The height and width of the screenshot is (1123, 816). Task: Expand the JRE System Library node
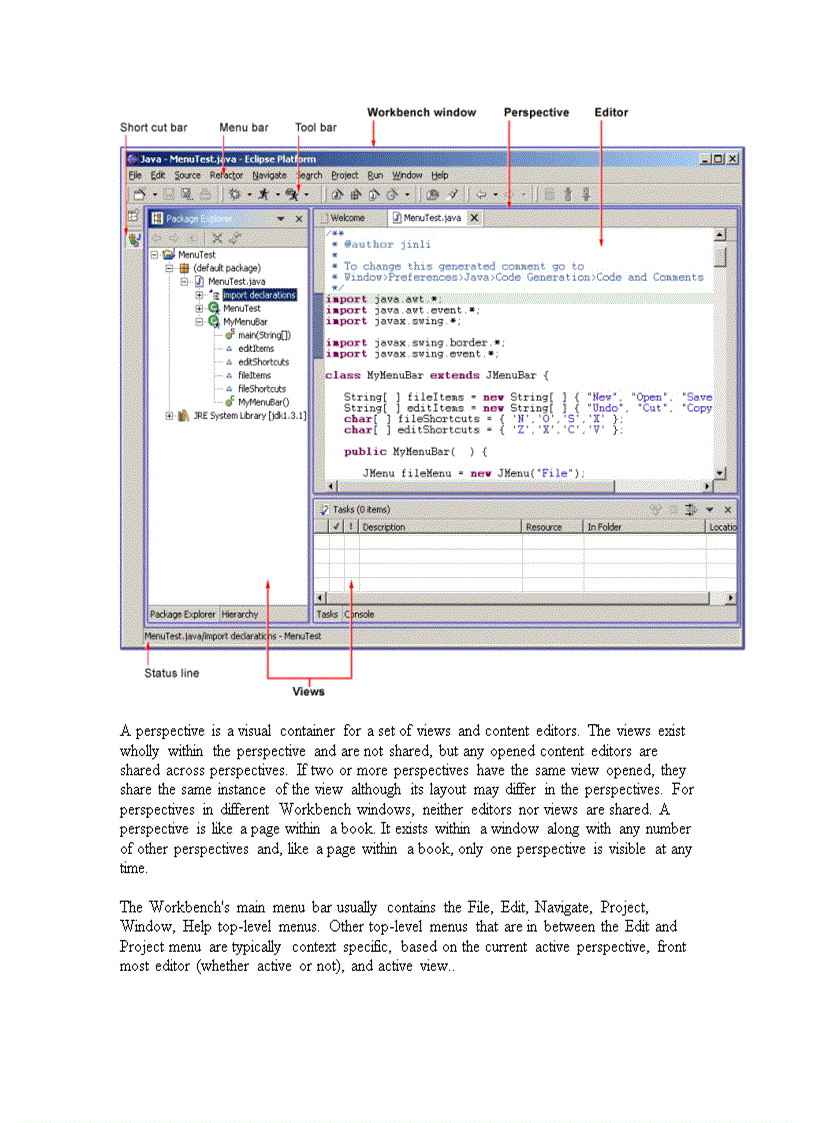(x=170, y=414)
